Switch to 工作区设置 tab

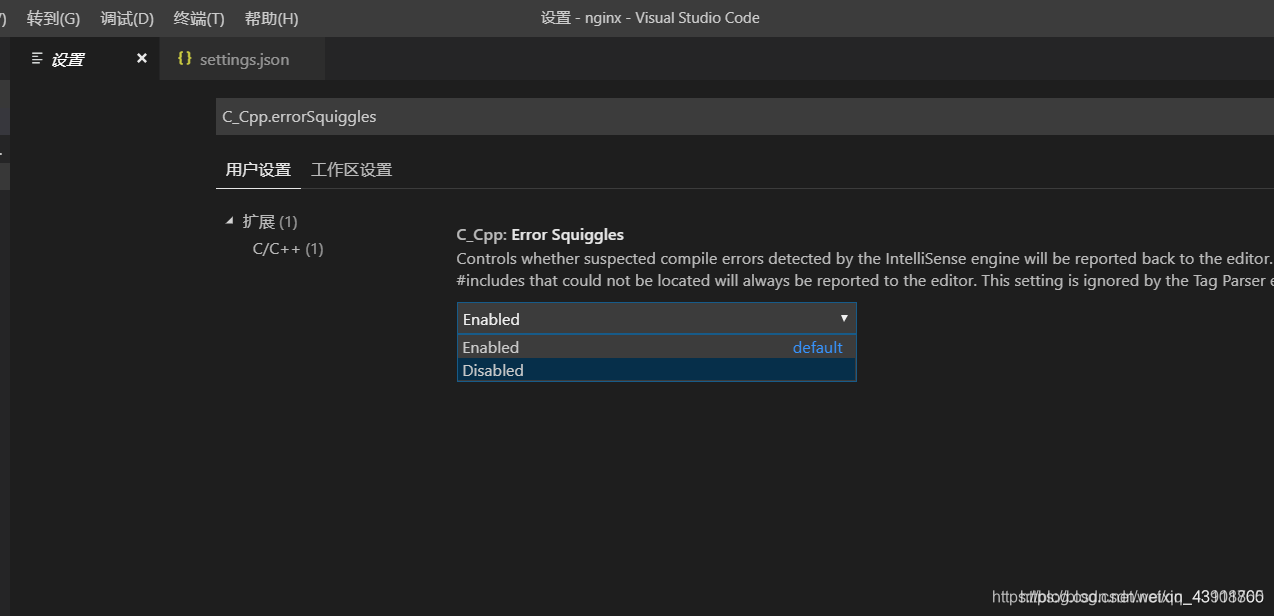click(x=351, y=170)
